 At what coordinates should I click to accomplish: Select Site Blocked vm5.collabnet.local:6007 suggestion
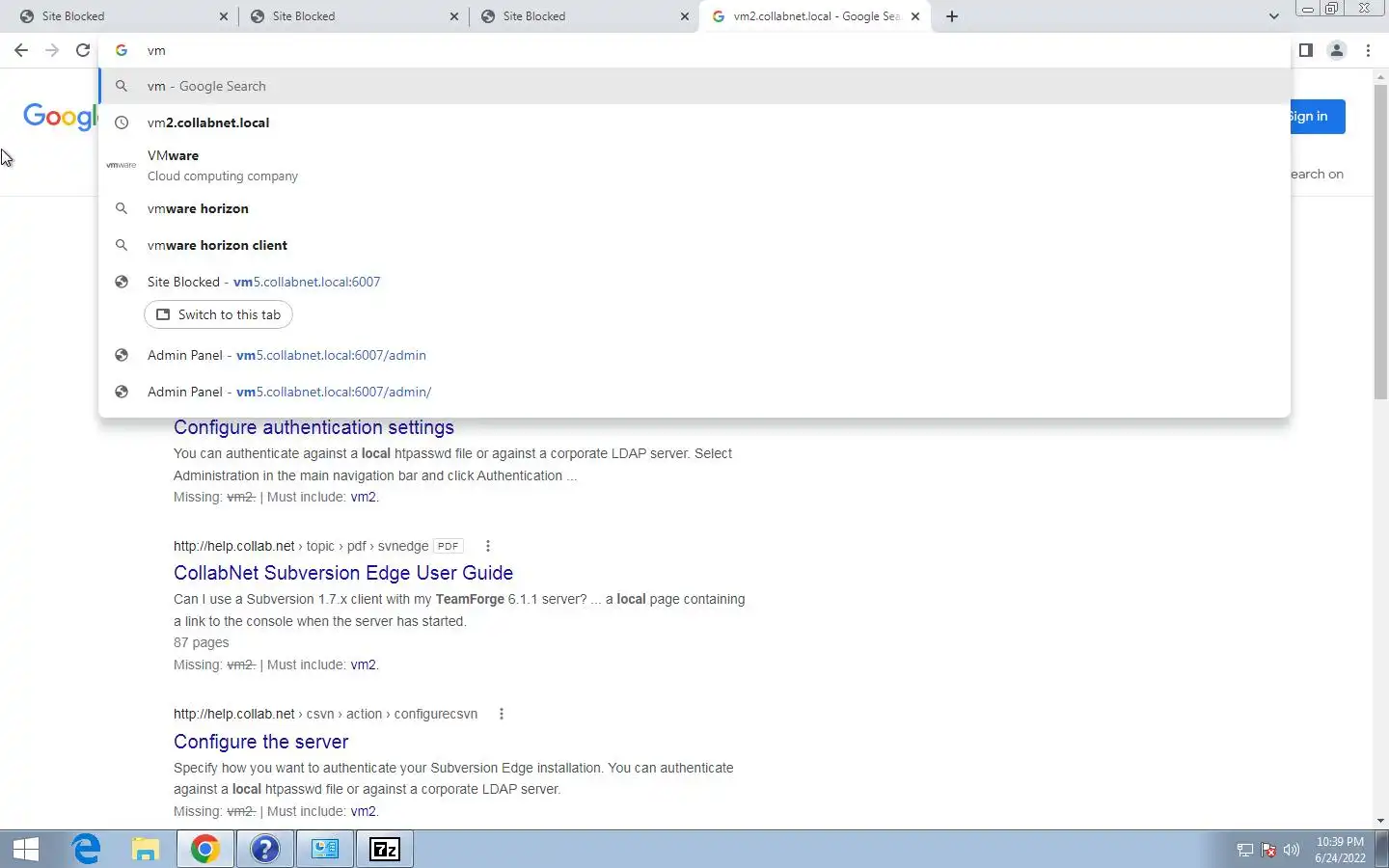click(694, 282)
